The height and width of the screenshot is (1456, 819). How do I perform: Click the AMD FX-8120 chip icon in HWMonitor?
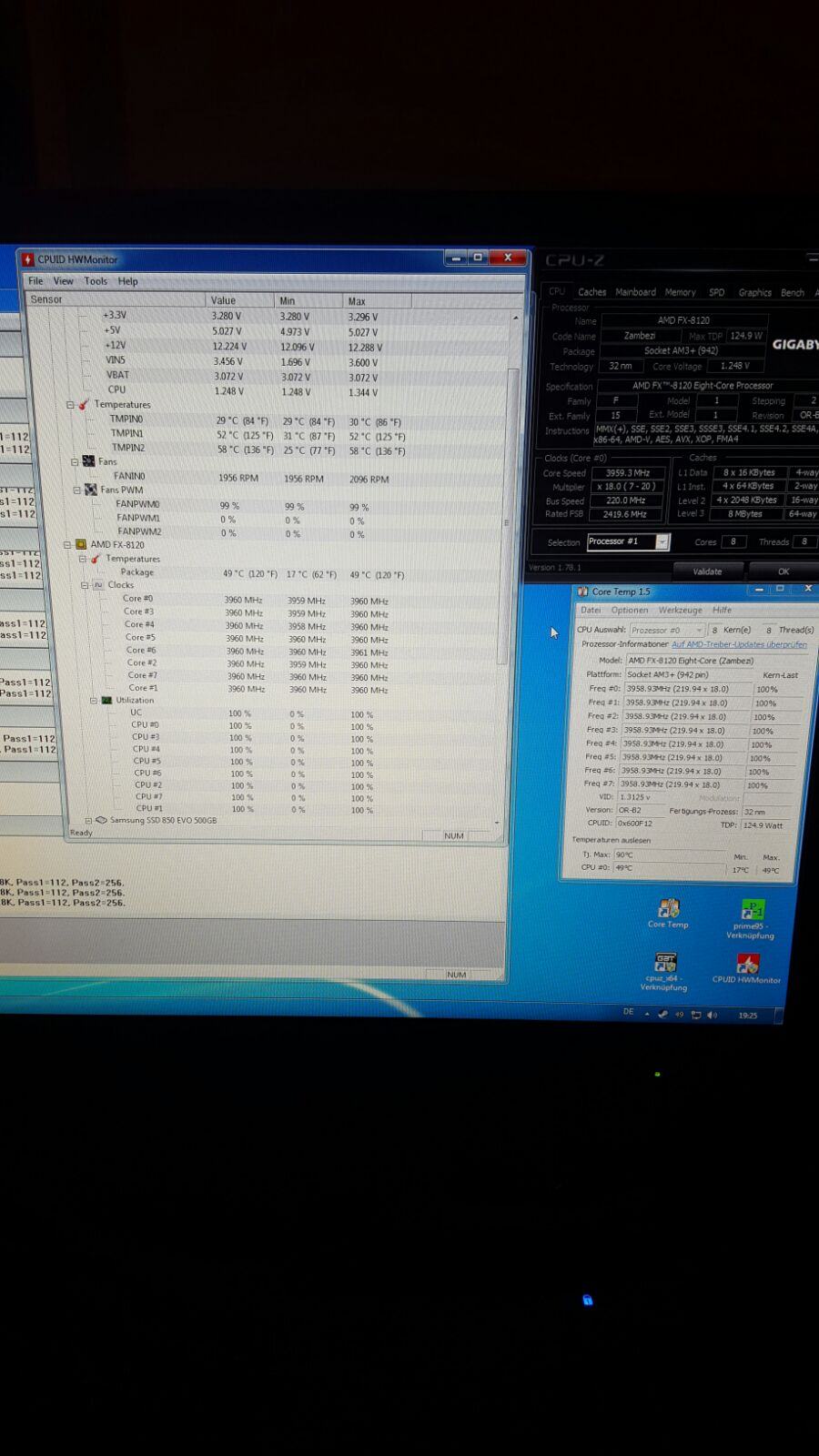pos(81,544)
